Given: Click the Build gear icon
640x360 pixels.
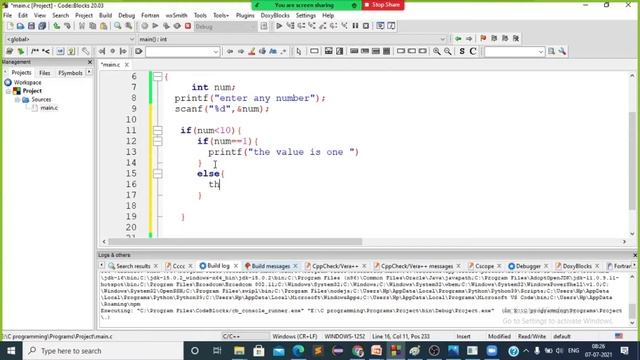Looking at the screenshot, I should pyautogui.click(x=144, y=26).
